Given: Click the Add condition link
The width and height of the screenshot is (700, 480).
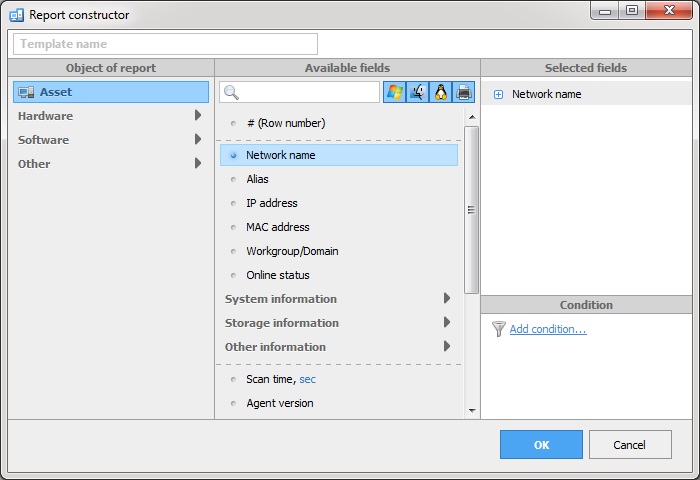Looking at the screenshot, I should coord(548,329).
